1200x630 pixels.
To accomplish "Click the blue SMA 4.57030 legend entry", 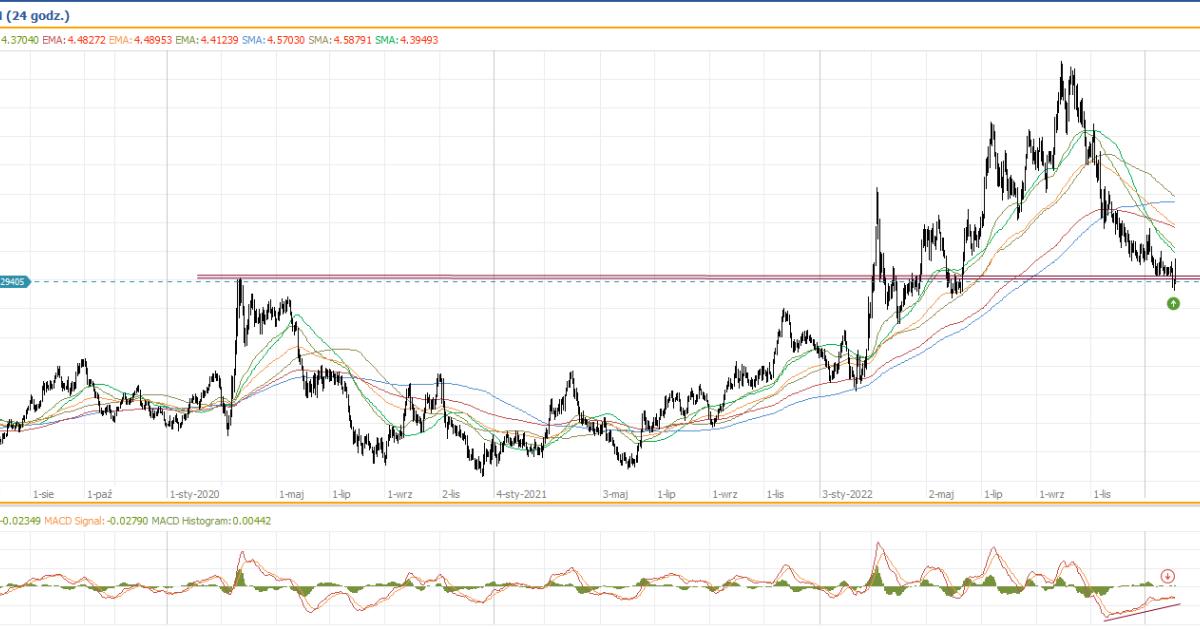I will 273,40.
